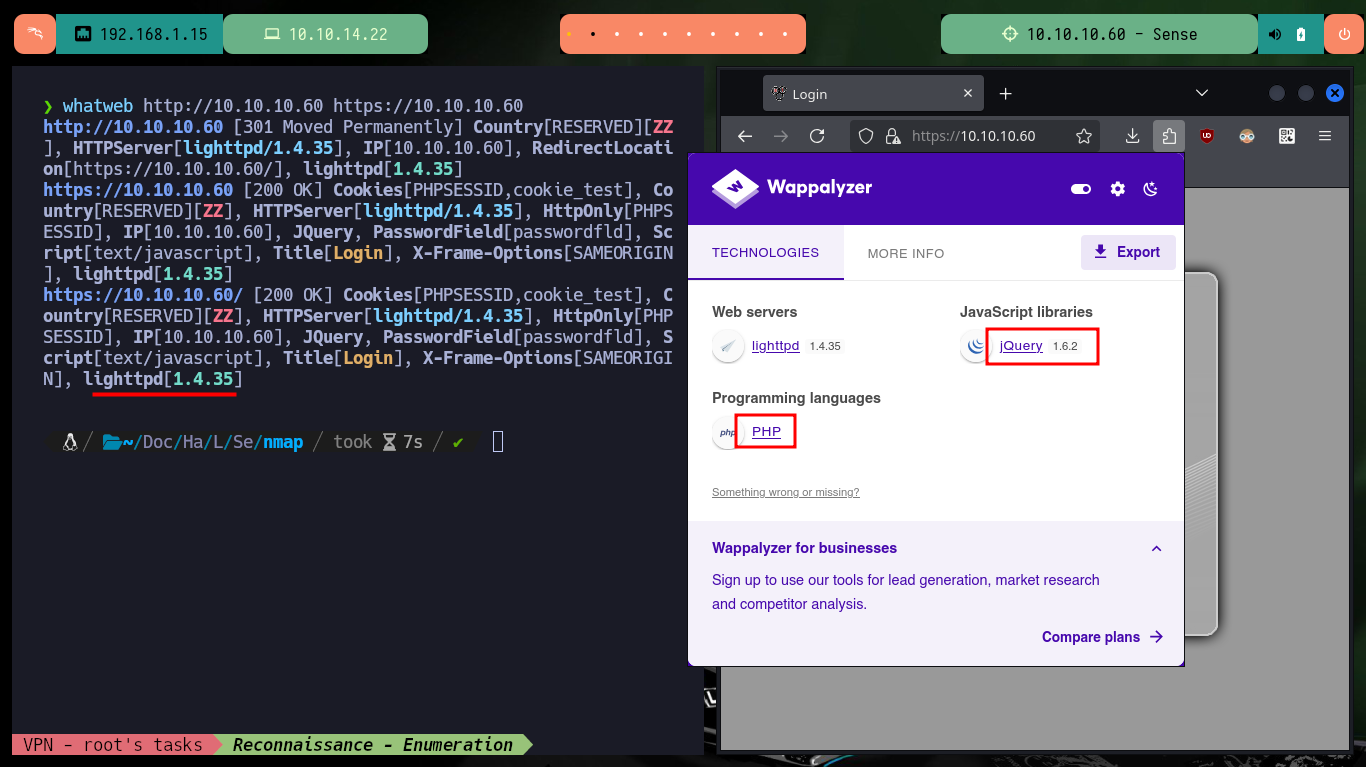Select the Login browser tab
This screenshot has width=1366, height=767.
[873, 94]
